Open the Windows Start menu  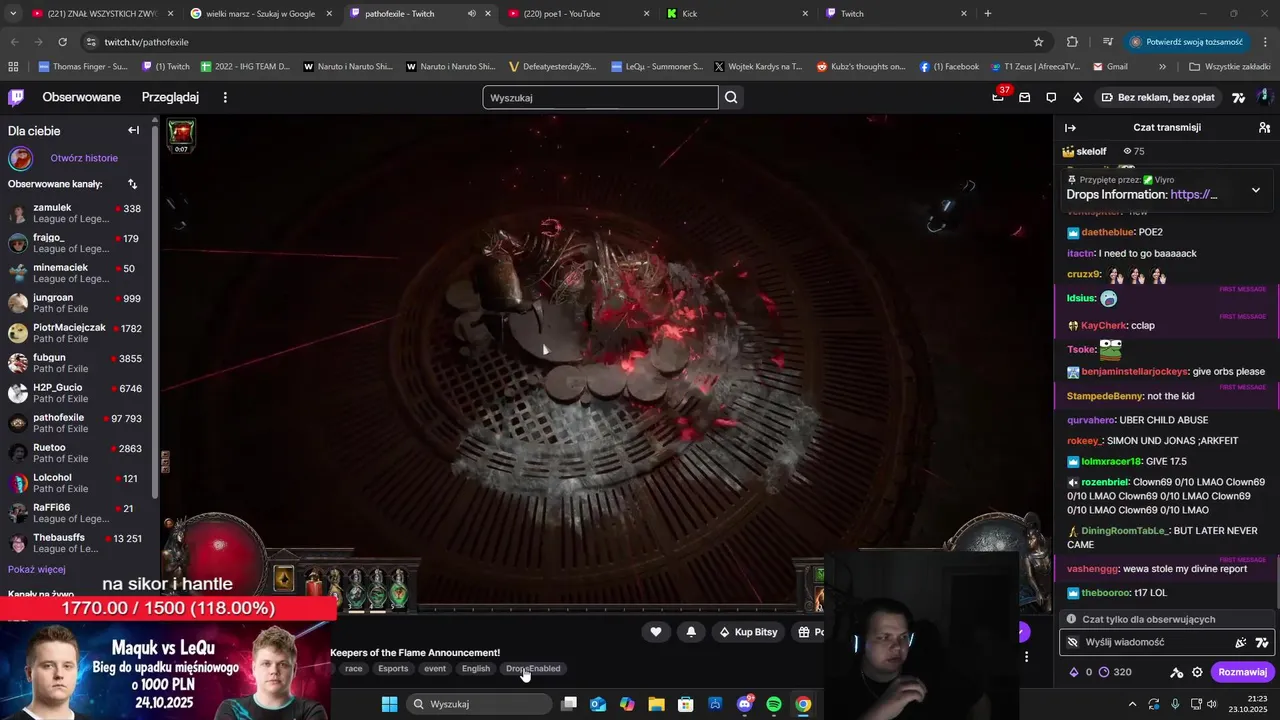[389, 704]
